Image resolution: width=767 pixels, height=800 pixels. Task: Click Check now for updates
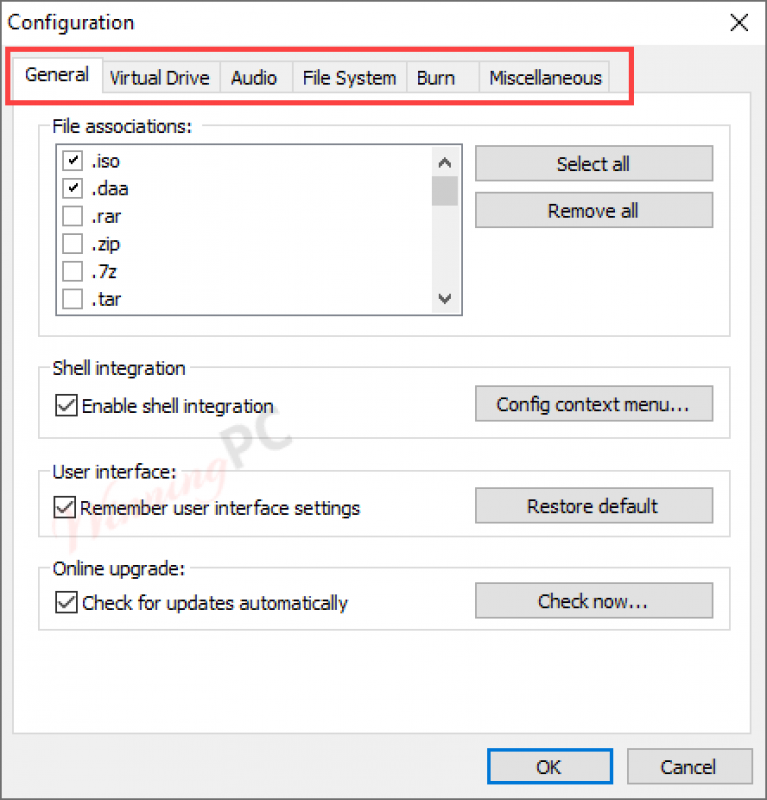(594, 601)
